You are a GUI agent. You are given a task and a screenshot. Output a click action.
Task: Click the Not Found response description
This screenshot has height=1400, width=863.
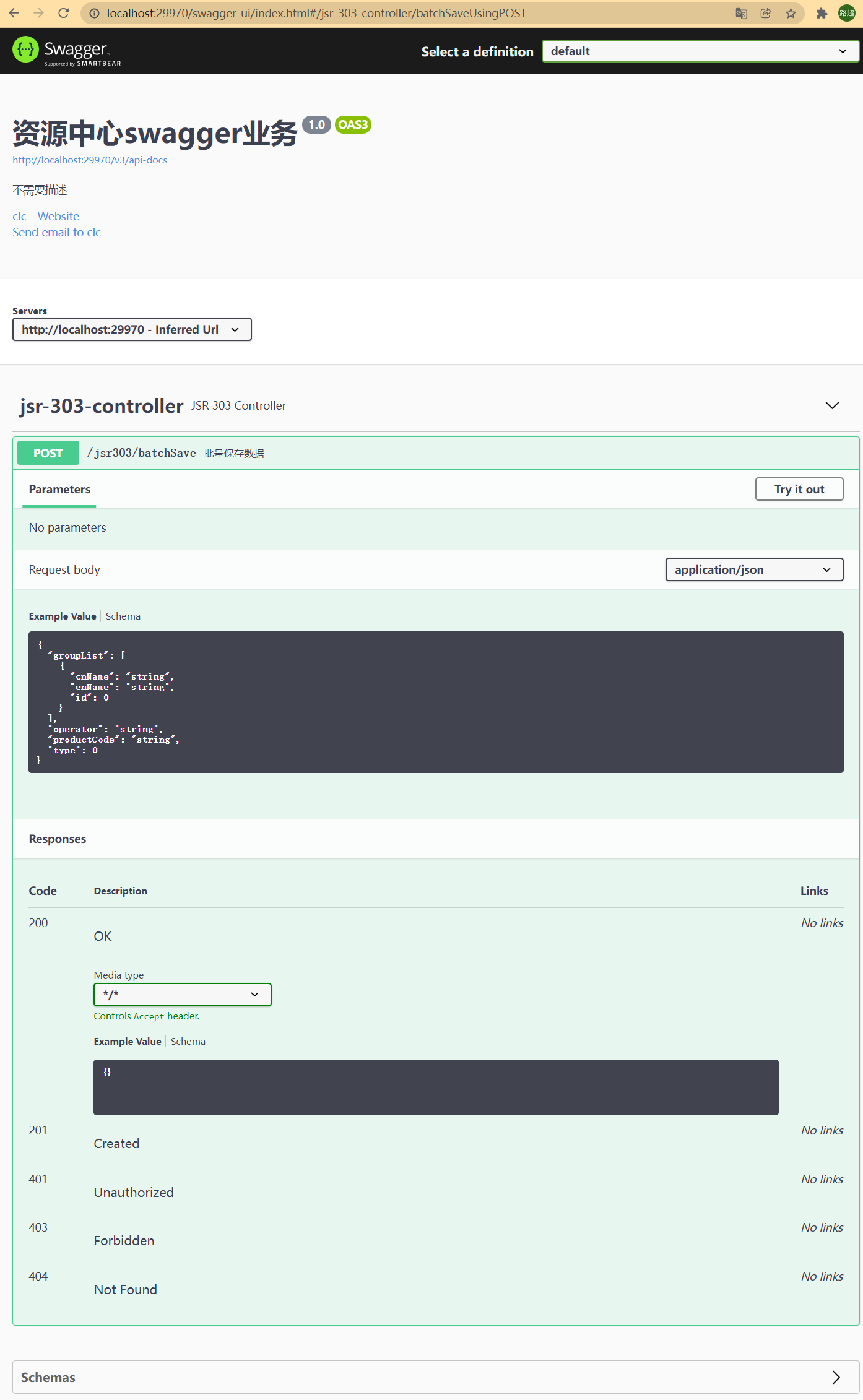tap(126, 1290)
